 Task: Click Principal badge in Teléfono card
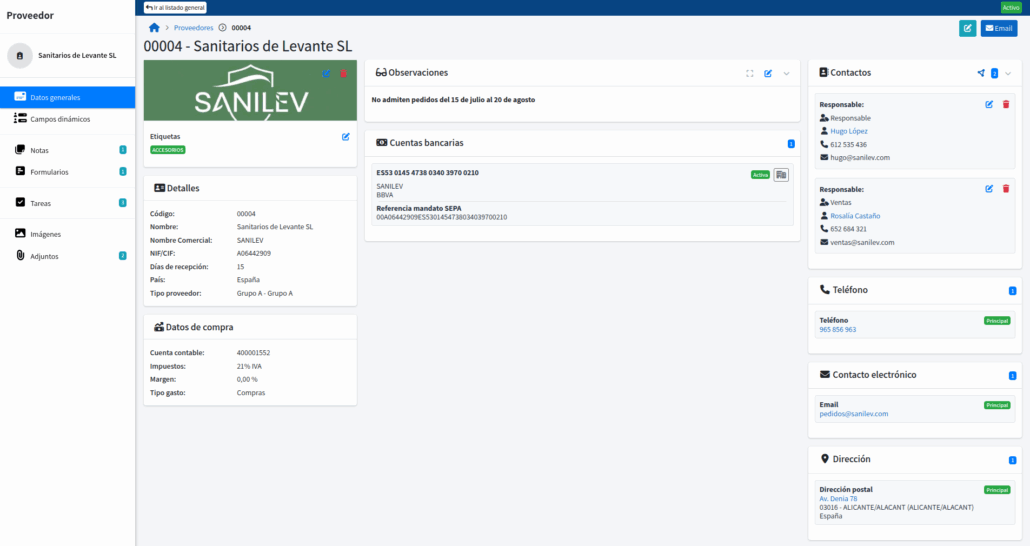coord(996,321)
